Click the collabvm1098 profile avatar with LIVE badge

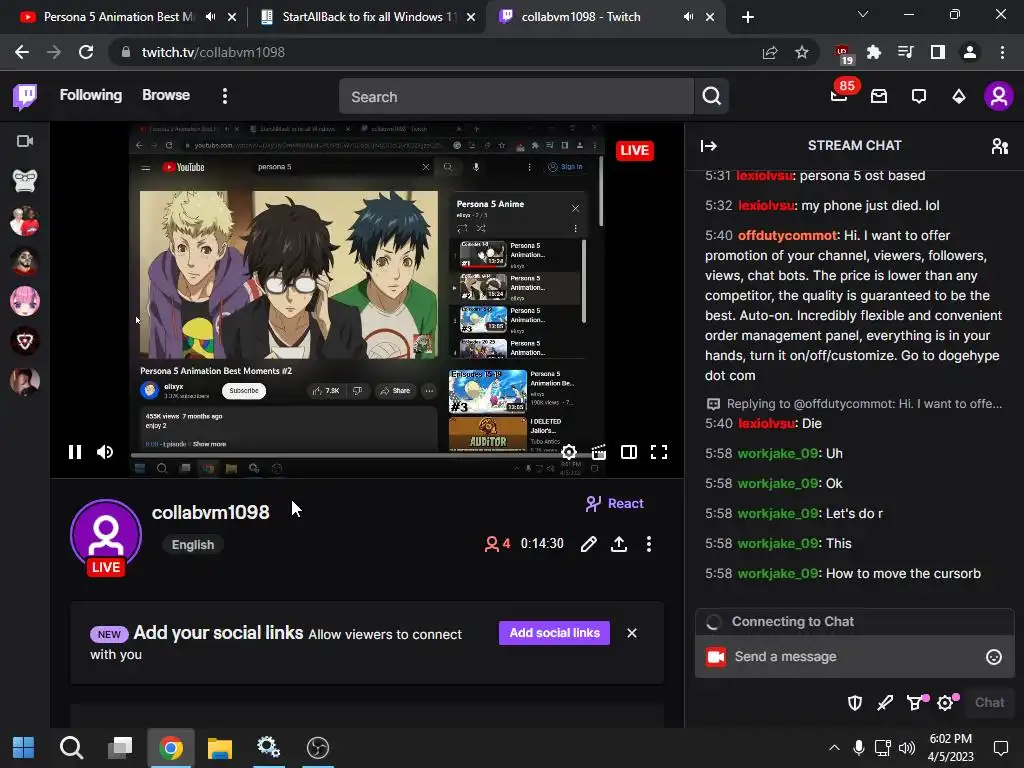tap(106, 537)
